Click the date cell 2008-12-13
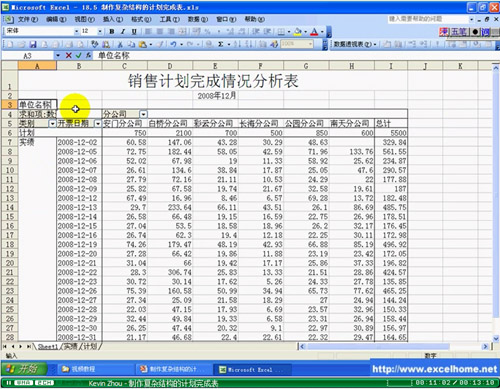Image resolution: width=500 pixels, height=389 pixels. point(79,207)
